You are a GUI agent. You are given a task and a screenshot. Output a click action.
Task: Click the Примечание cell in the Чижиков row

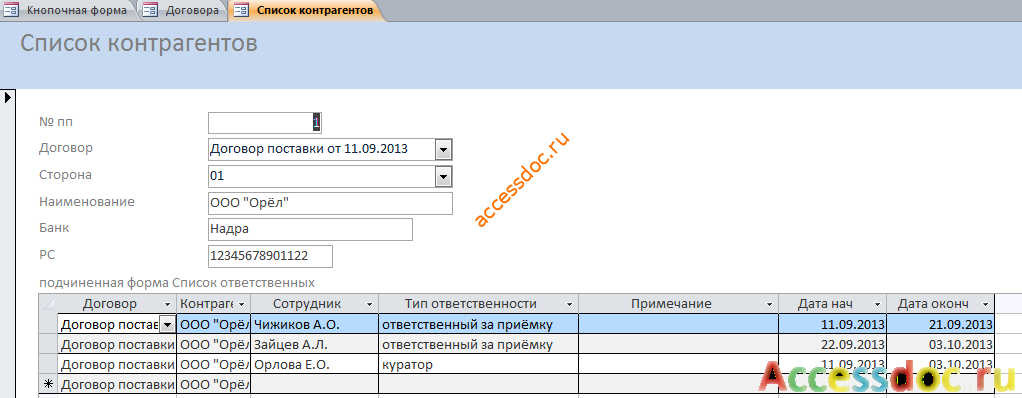click(679, 324)
